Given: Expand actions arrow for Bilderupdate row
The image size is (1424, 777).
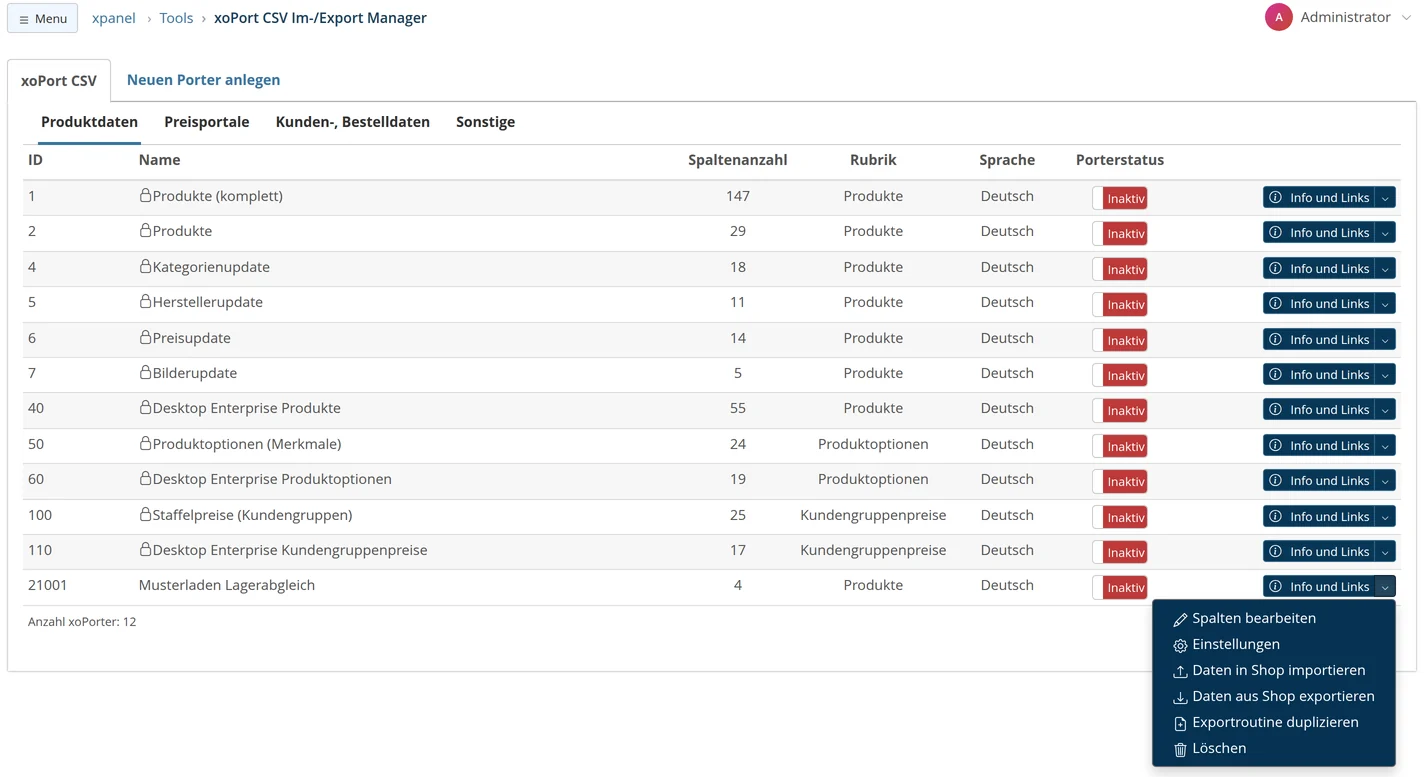Looking at the screenshot, I should pyautogui.click(x=1385, y=375).
